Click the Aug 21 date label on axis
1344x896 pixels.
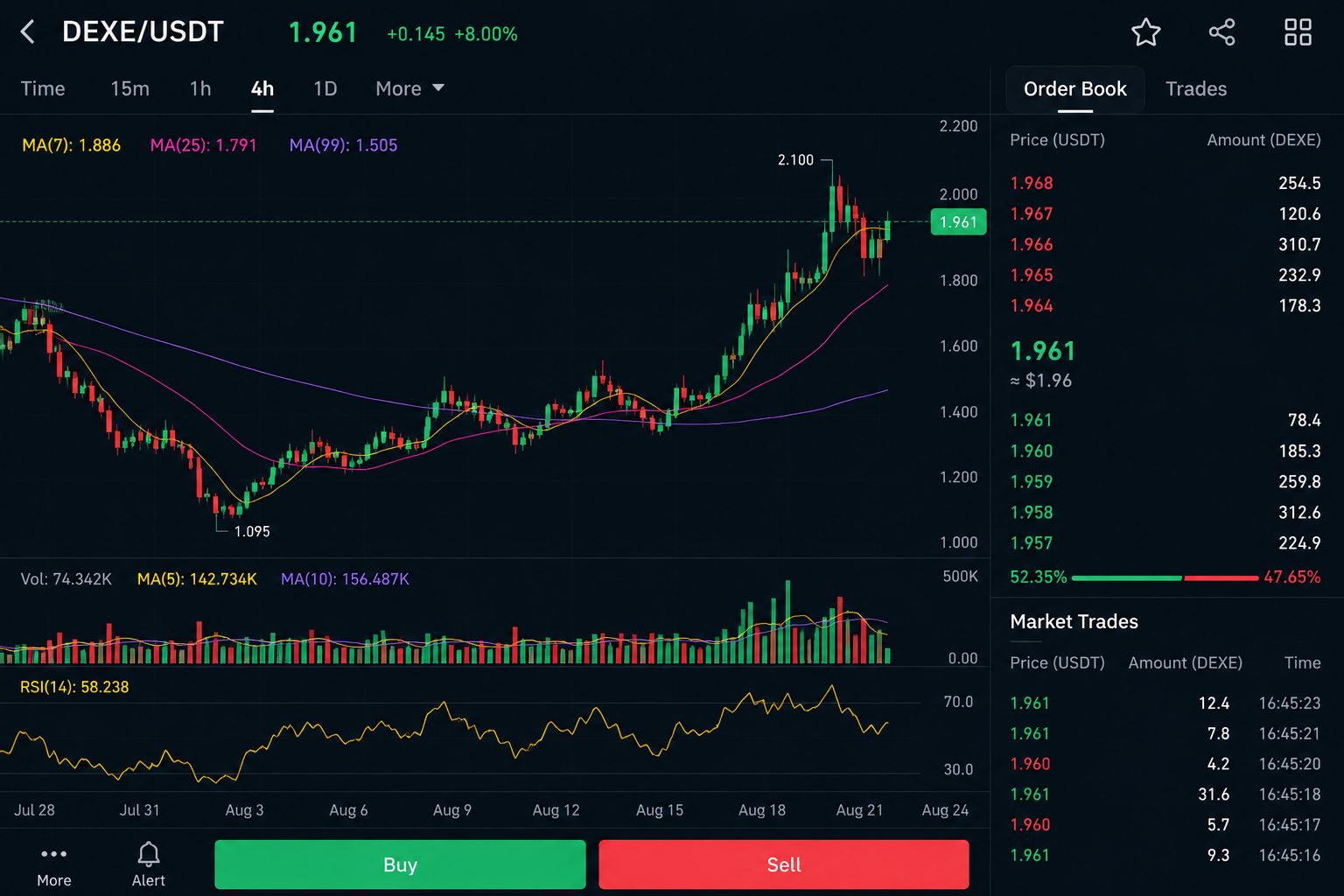[859, 810]
